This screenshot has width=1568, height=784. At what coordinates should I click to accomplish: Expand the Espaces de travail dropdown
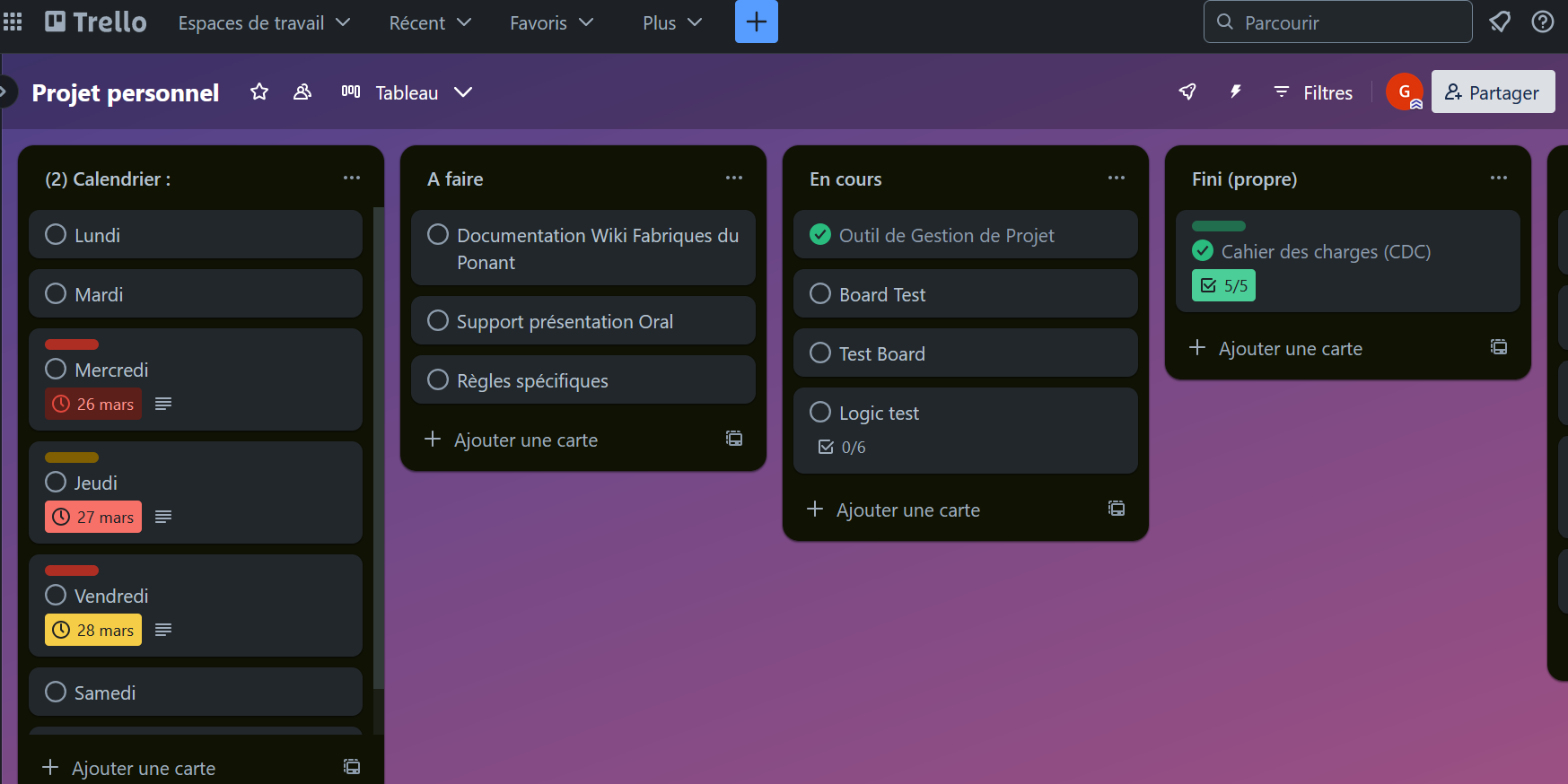(264, 22)
